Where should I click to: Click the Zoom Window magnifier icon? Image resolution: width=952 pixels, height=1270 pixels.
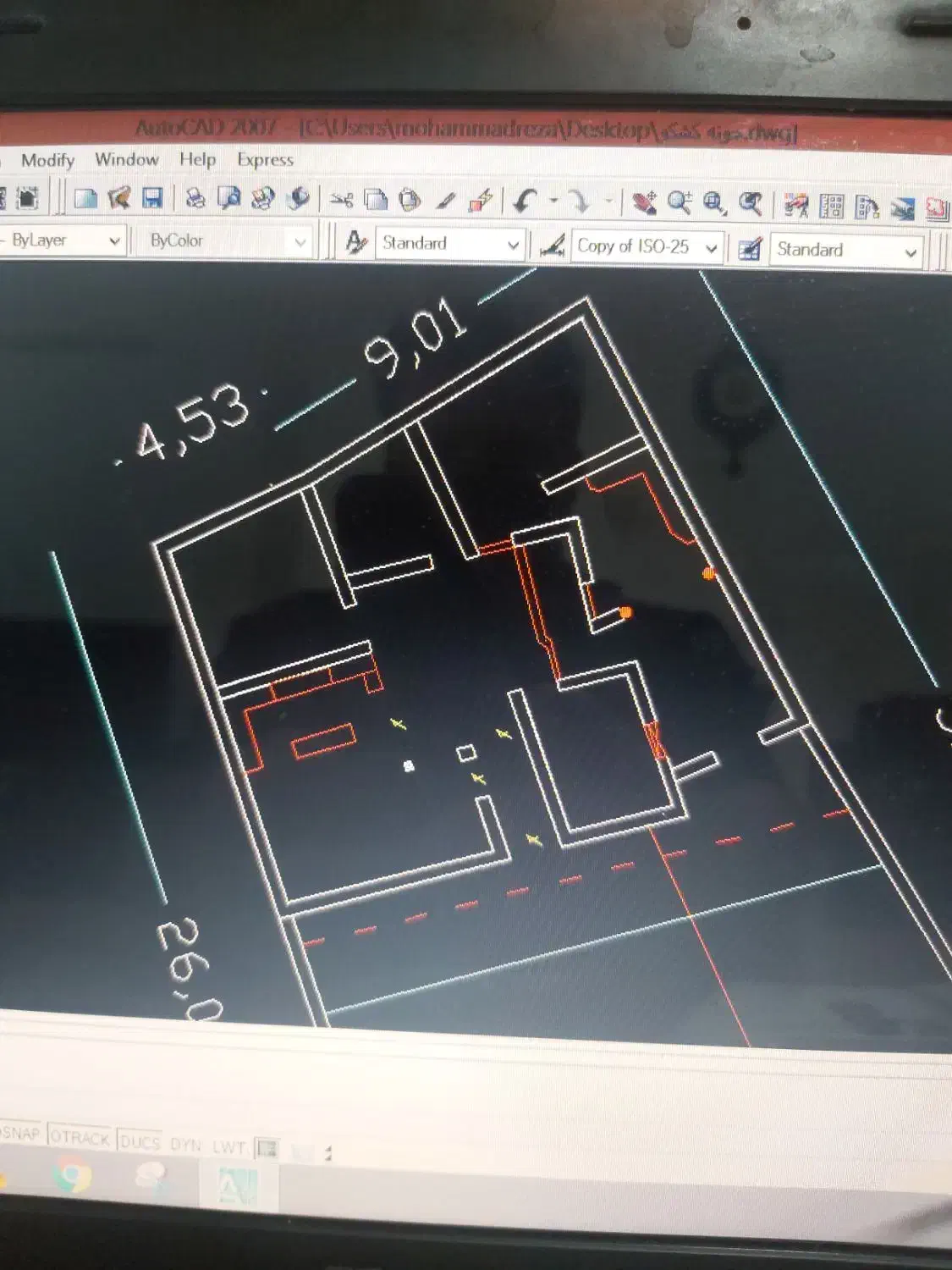coord(714,203)
